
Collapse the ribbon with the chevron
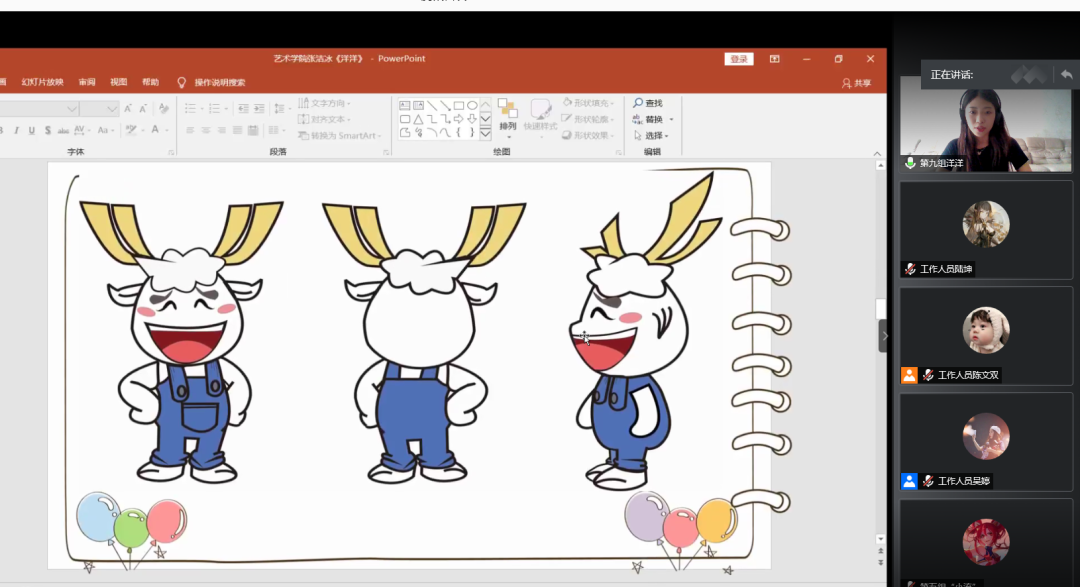pos(877,154)
